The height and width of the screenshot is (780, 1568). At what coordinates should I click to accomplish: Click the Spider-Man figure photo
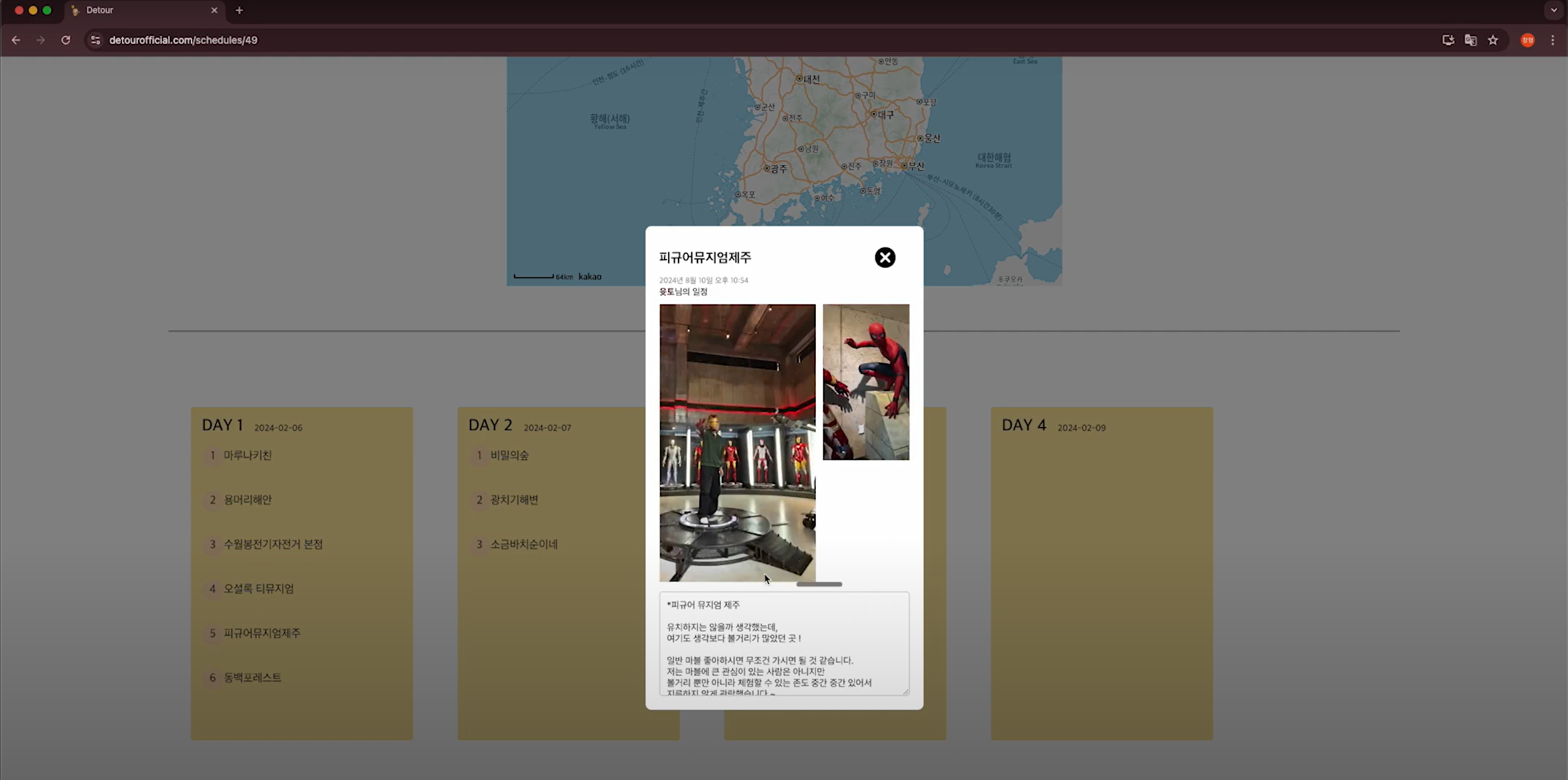coord(866,382)
